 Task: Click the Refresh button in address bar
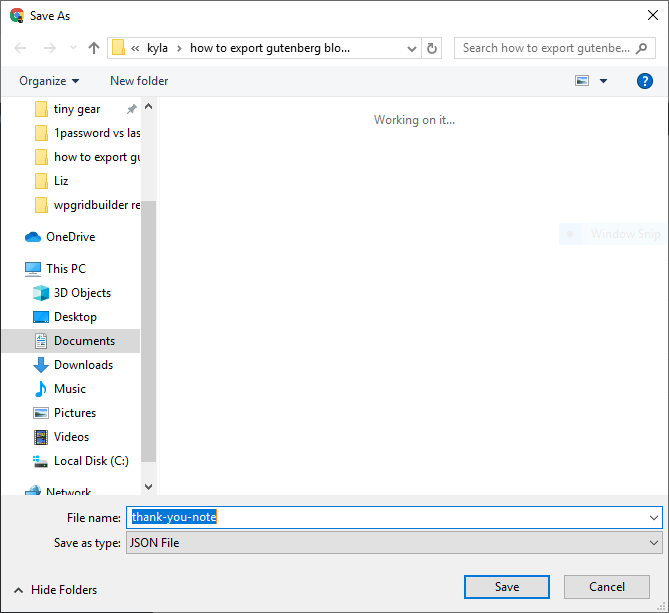pyautogui.click(x=432, y=48)
